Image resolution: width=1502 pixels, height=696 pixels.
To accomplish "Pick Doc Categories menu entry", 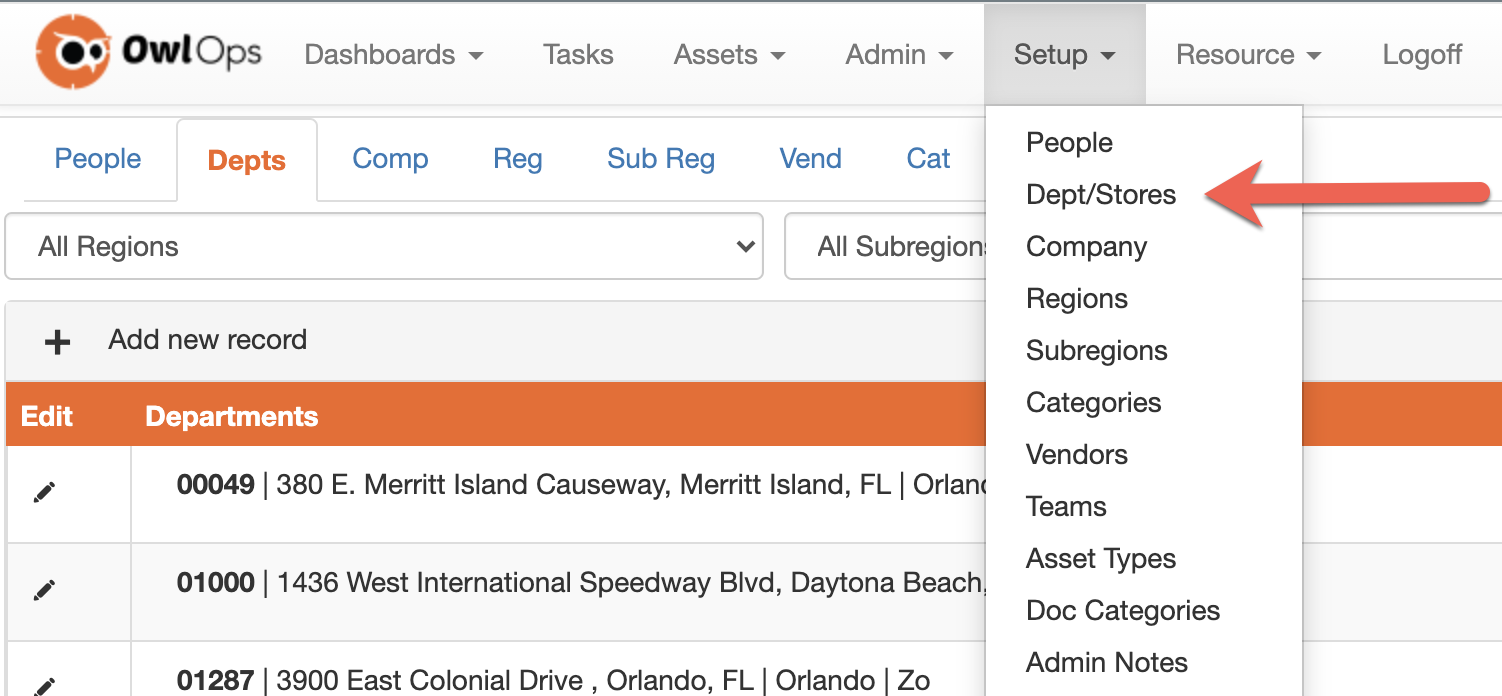I will pyautogui.click(x=1123, y=611).
